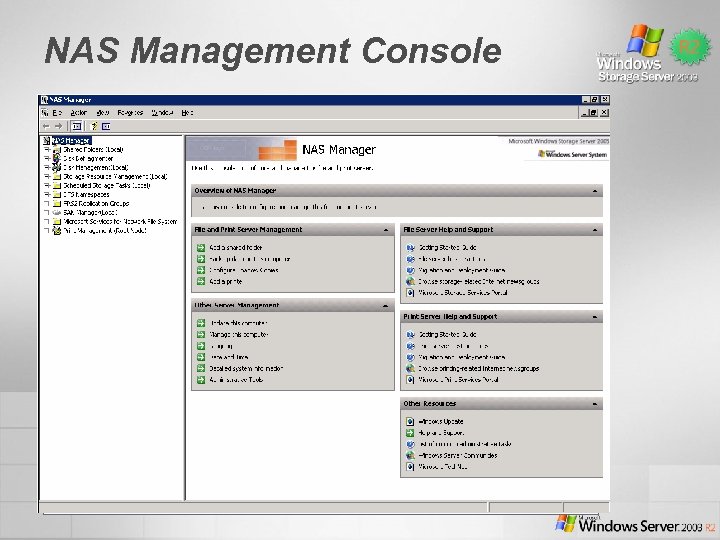The image size is (720, 540).
Task: Click the Disk Defragmenter node icon
Action: [x=57, y=158]
